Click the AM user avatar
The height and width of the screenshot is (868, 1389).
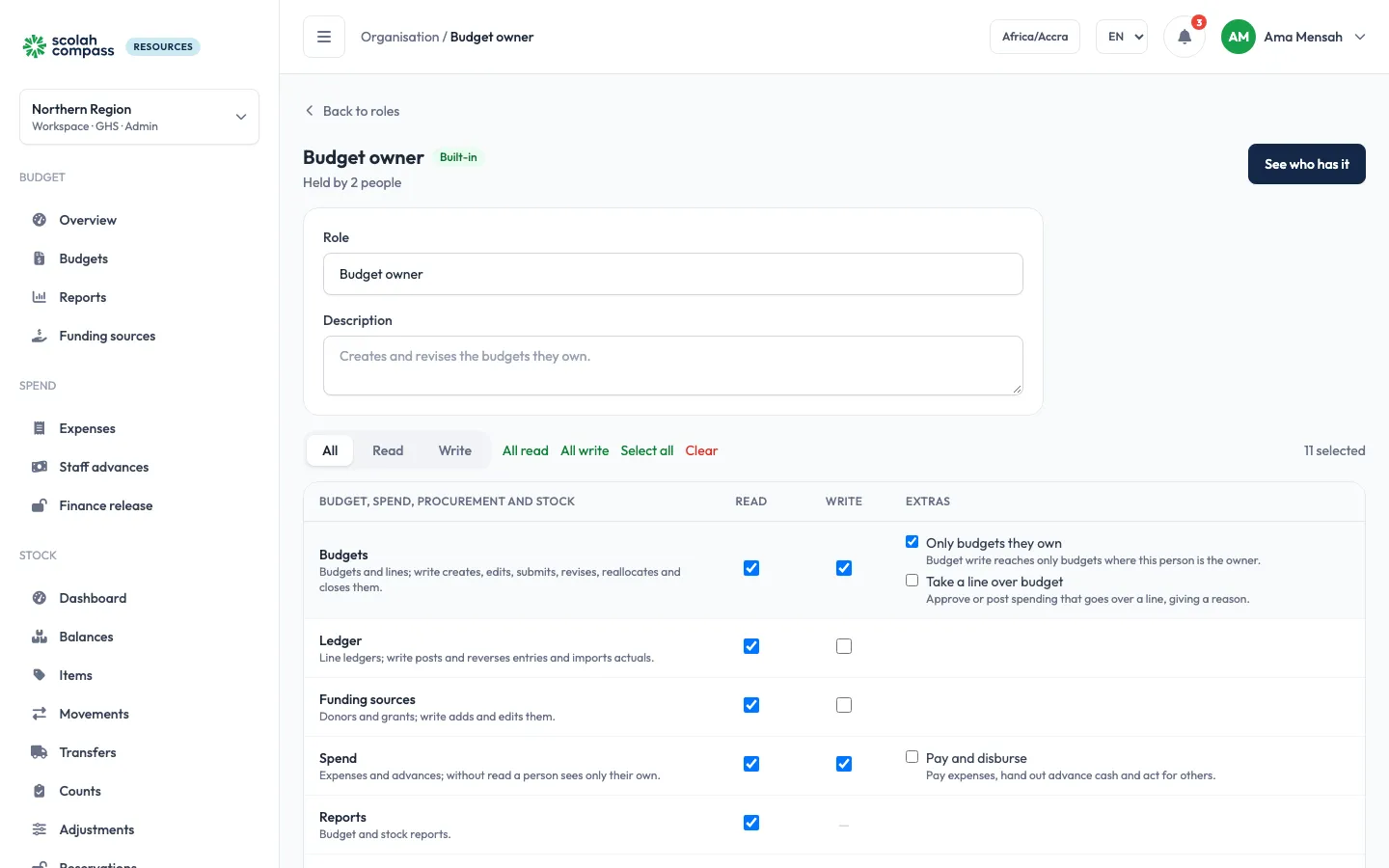(x=1239, y=37)
